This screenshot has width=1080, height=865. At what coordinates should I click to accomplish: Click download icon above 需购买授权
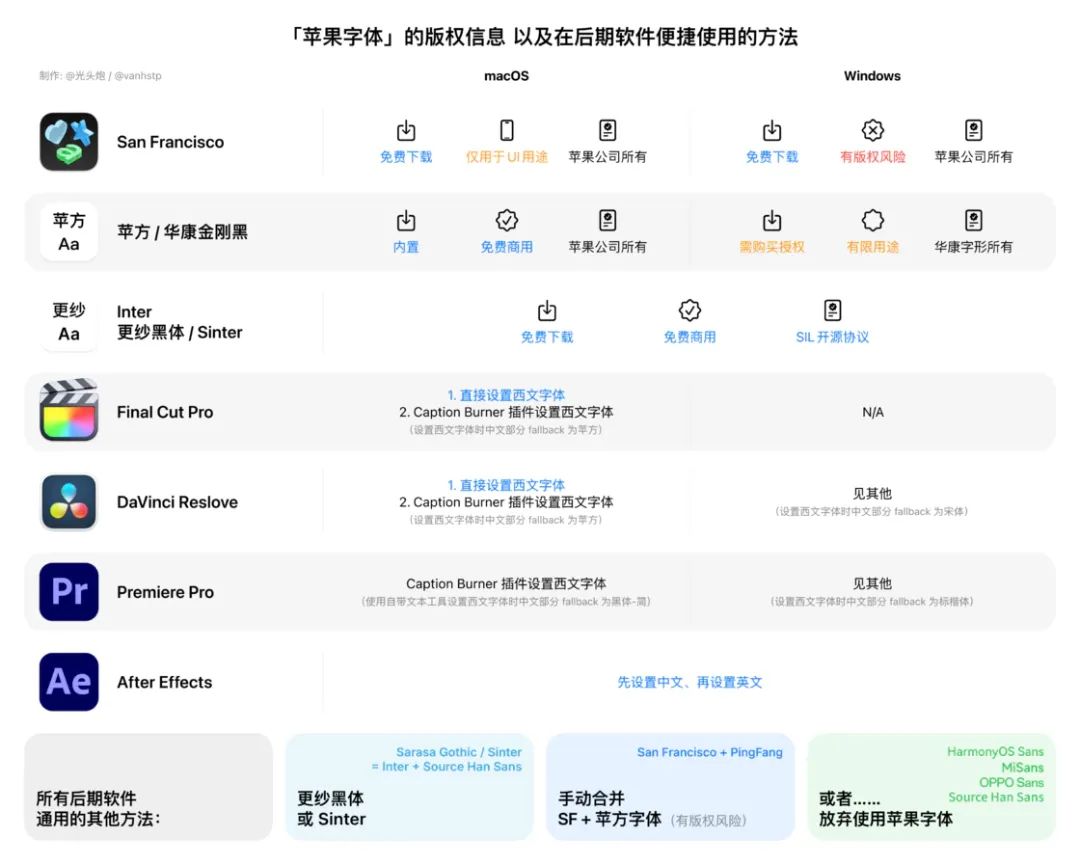772,220
